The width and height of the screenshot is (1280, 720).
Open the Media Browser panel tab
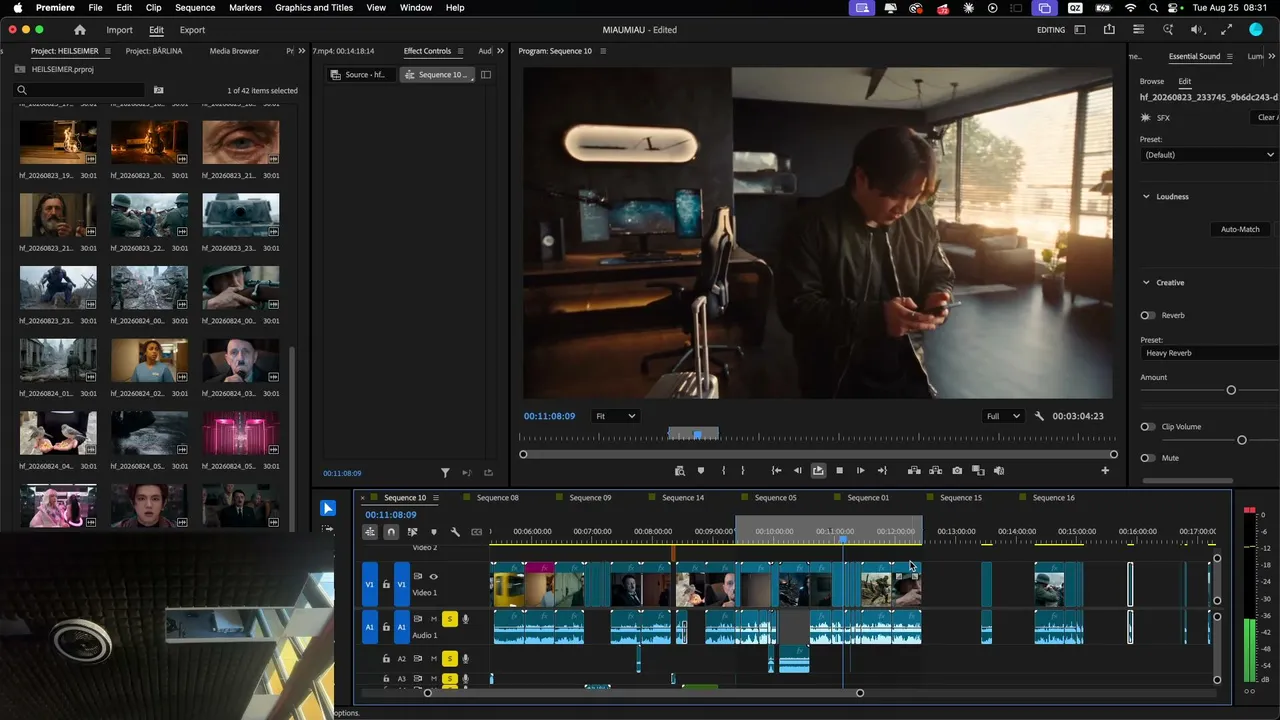point(234,51)
